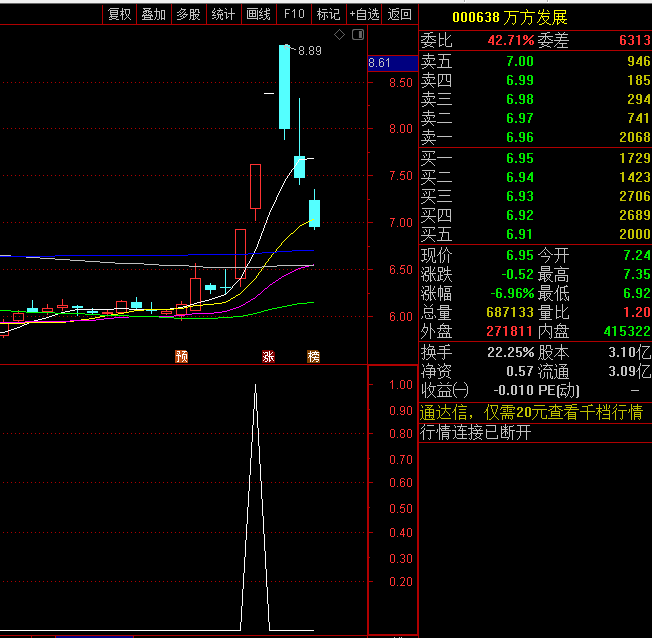Screen dimensions: 652x638
Task: Click the 8.61 price axis marker
Action: pyautogui.click(x=393, y=63)
